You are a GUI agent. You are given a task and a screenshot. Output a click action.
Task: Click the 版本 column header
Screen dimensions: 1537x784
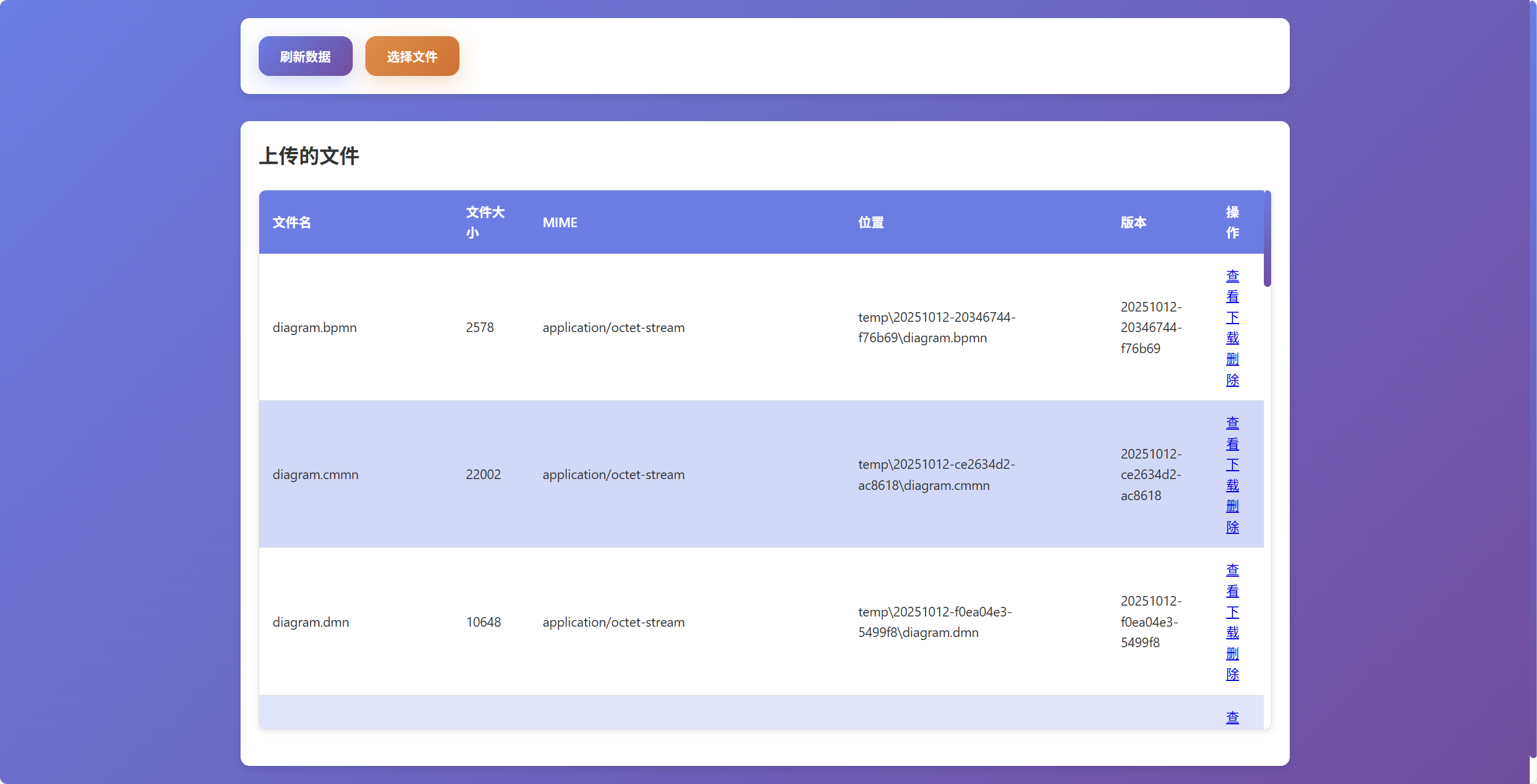(1133, 222)
